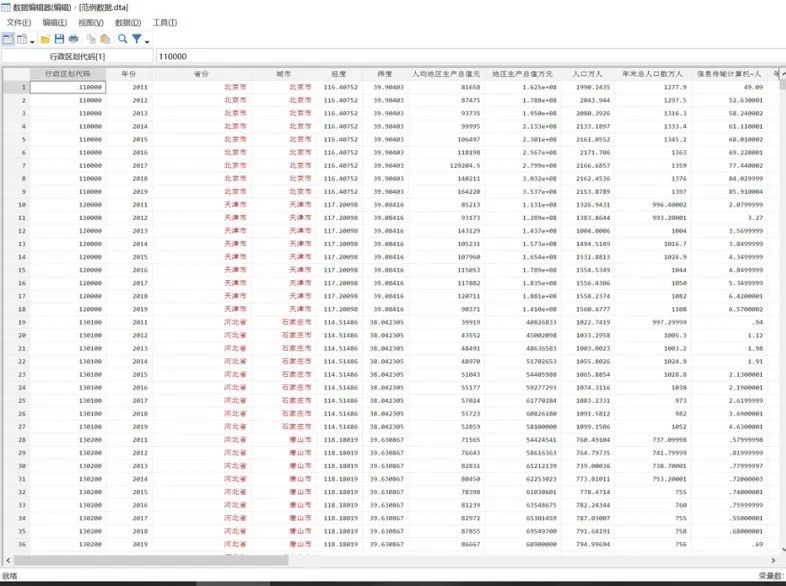Select the 年份 column header
Viewport: 786px width, 586px height.
129,74
